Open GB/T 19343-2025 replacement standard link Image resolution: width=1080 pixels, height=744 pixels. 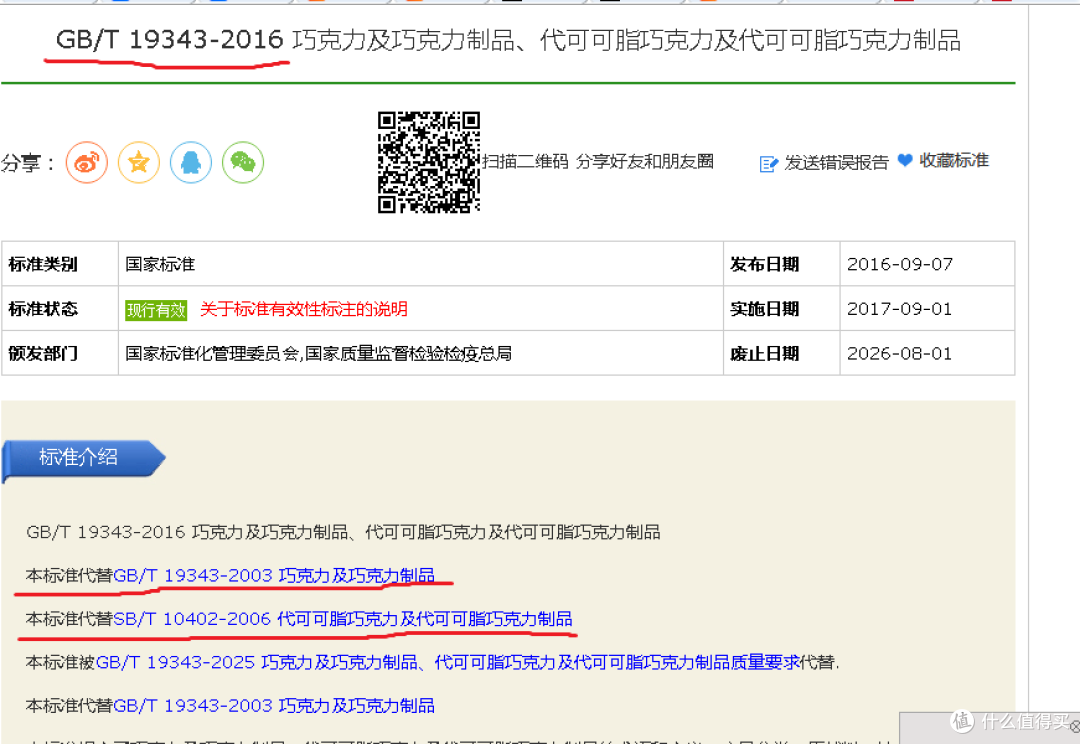(x=447, y=662)
